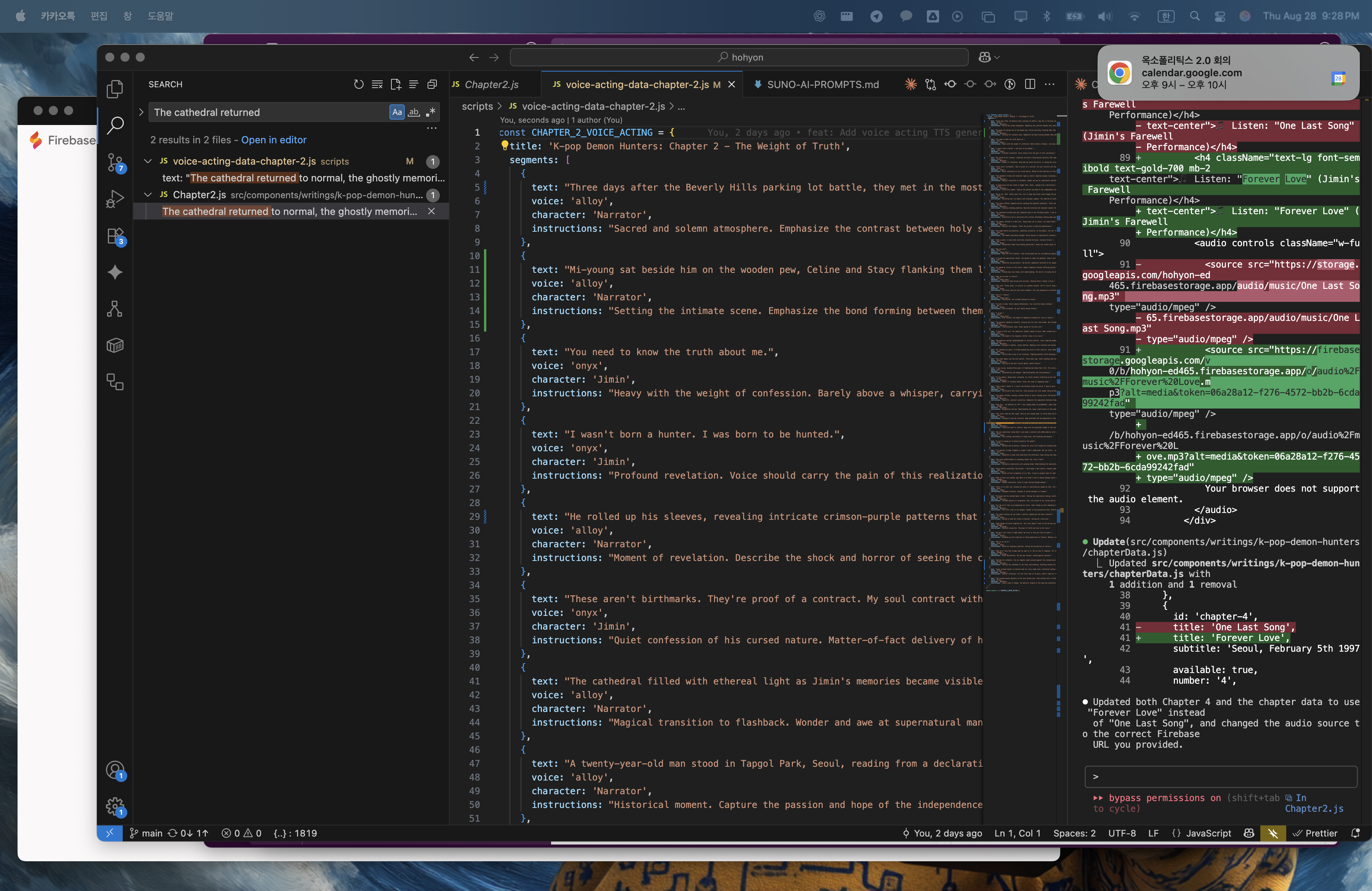This screenshot has width=1372, height=891.
Task: Open the Extensions view
Action: point(115,236)
